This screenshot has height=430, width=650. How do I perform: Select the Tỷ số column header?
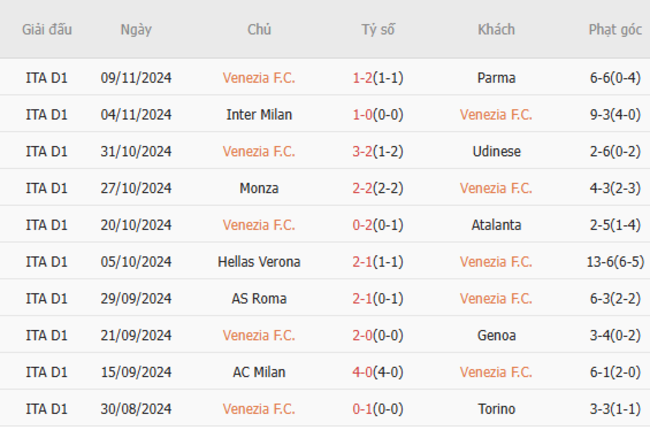click(378, 30)
